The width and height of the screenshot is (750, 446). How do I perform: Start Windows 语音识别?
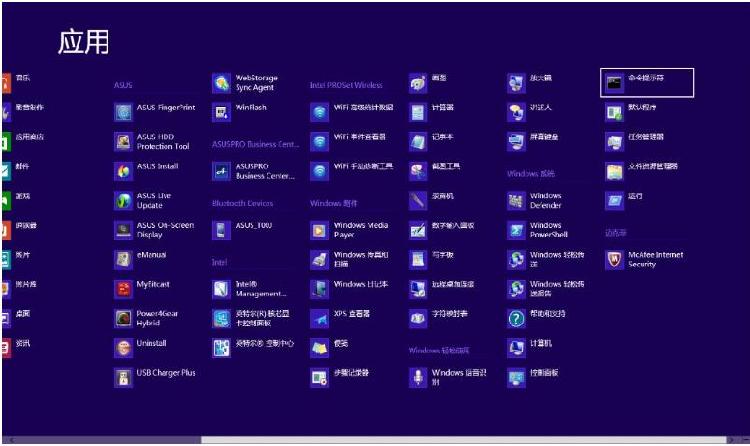click(448, 378)
